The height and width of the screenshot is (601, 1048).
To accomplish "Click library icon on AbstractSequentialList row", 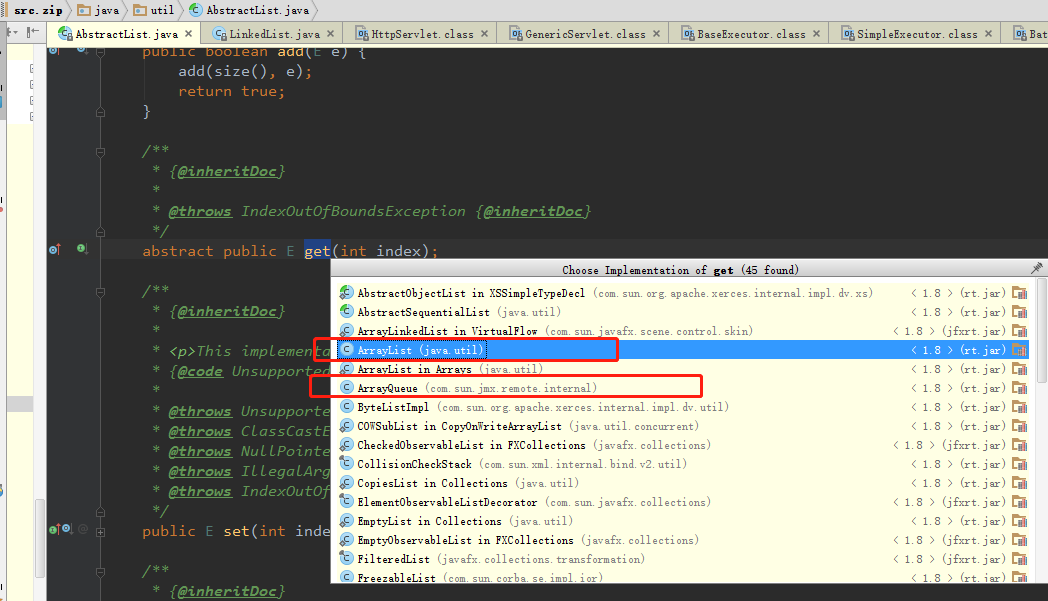I will pos(1019,312).
